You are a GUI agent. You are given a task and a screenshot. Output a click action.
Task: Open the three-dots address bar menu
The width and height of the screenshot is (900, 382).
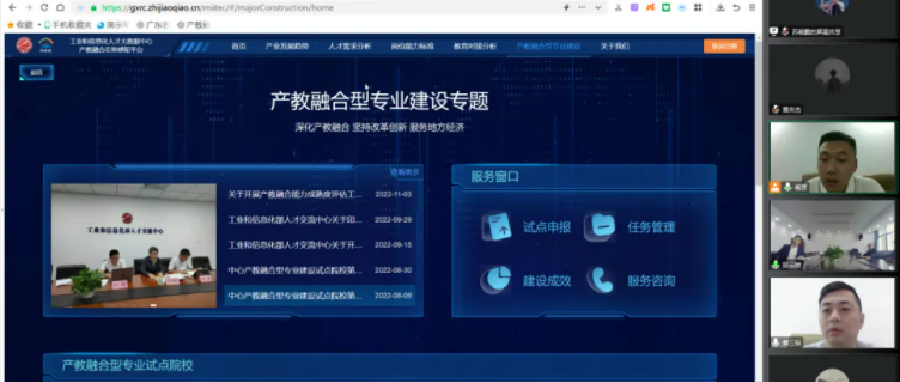click(582, 8)
